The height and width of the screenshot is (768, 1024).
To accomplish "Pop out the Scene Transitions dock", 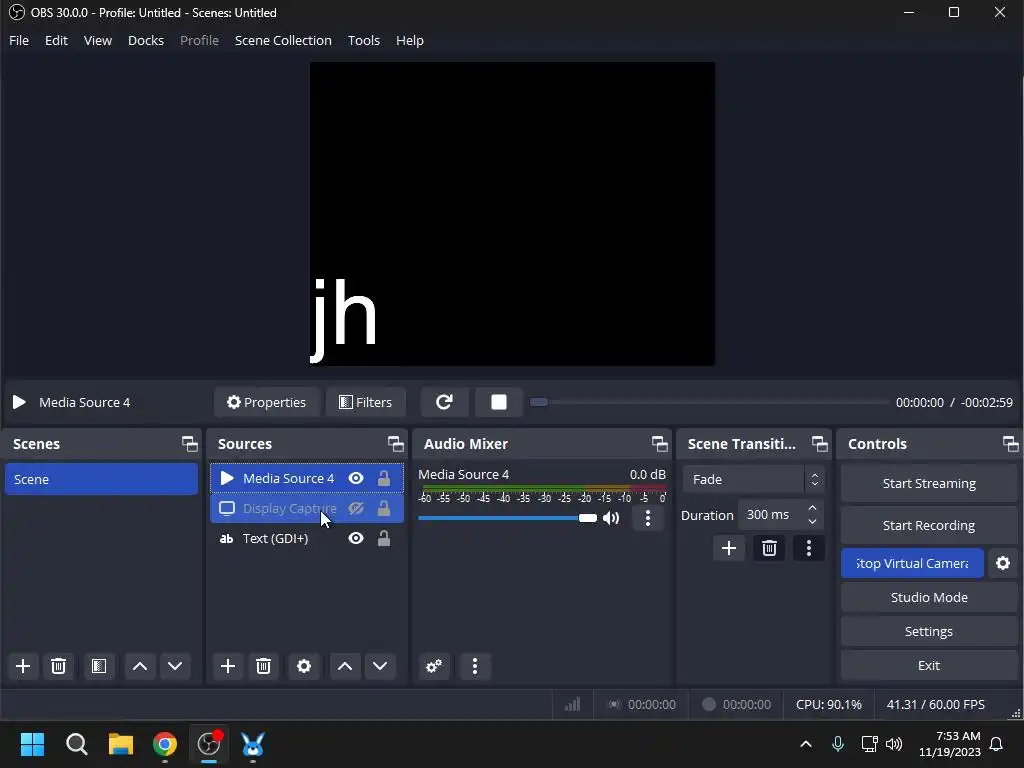I will click(820, 444).
